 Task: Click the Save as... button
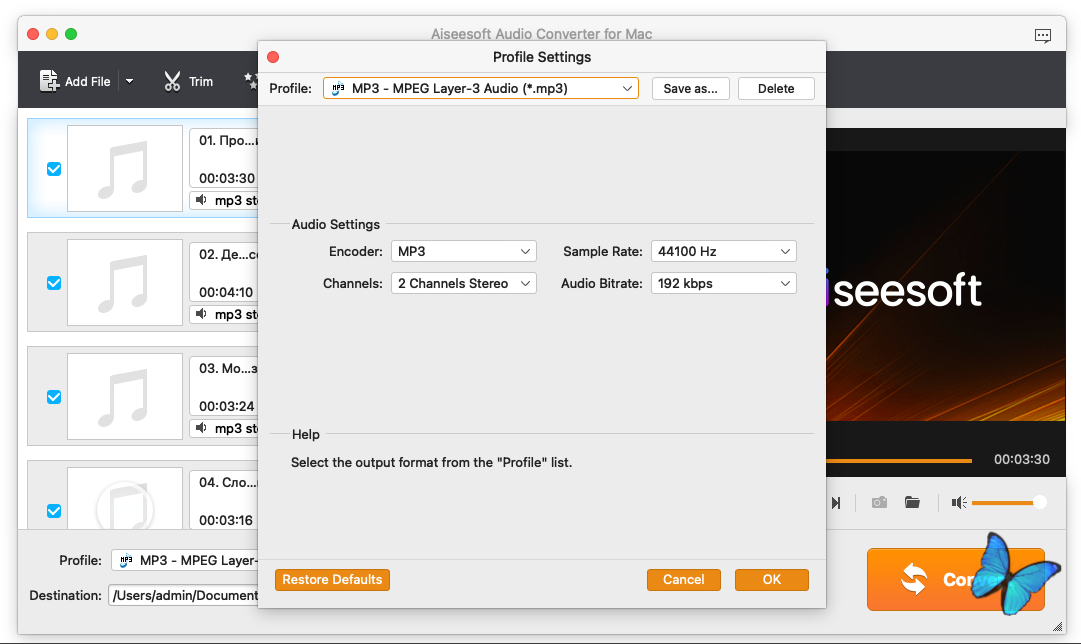691,88
